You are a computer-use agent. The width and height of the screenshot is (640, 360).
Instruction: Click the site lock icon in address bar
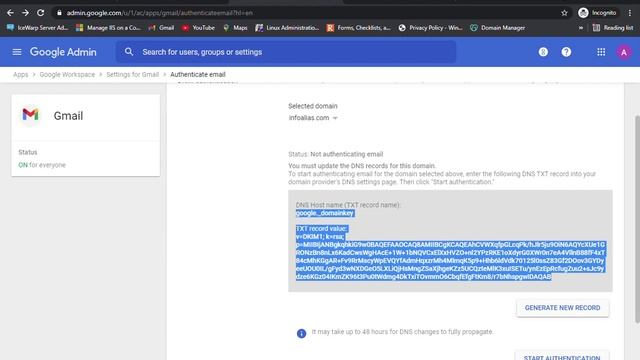[x=59, y=13]
